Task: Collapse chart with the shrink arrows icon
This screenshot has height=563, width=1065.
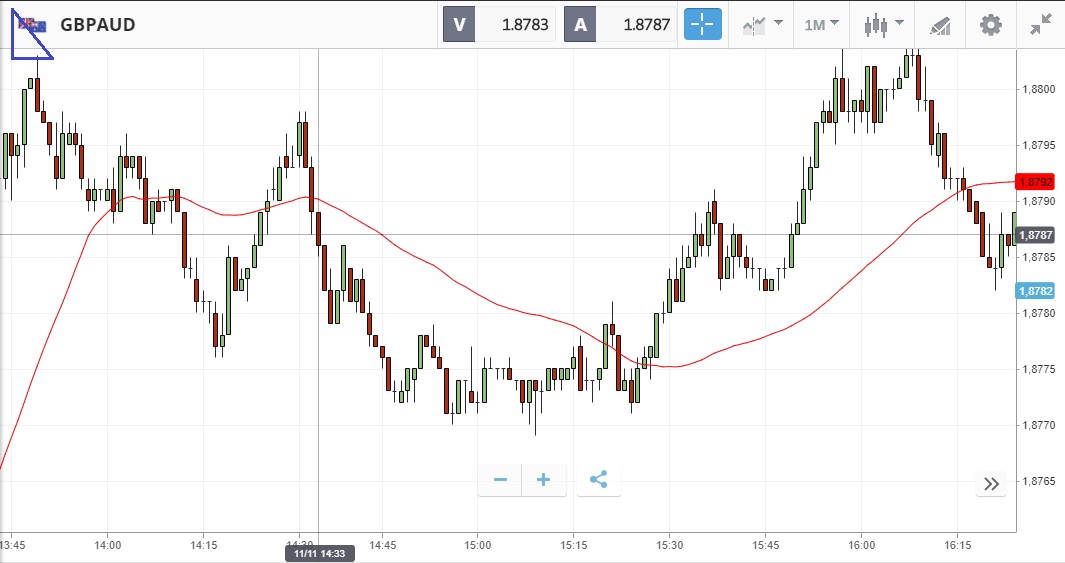Action: [x=1041, y=25]
